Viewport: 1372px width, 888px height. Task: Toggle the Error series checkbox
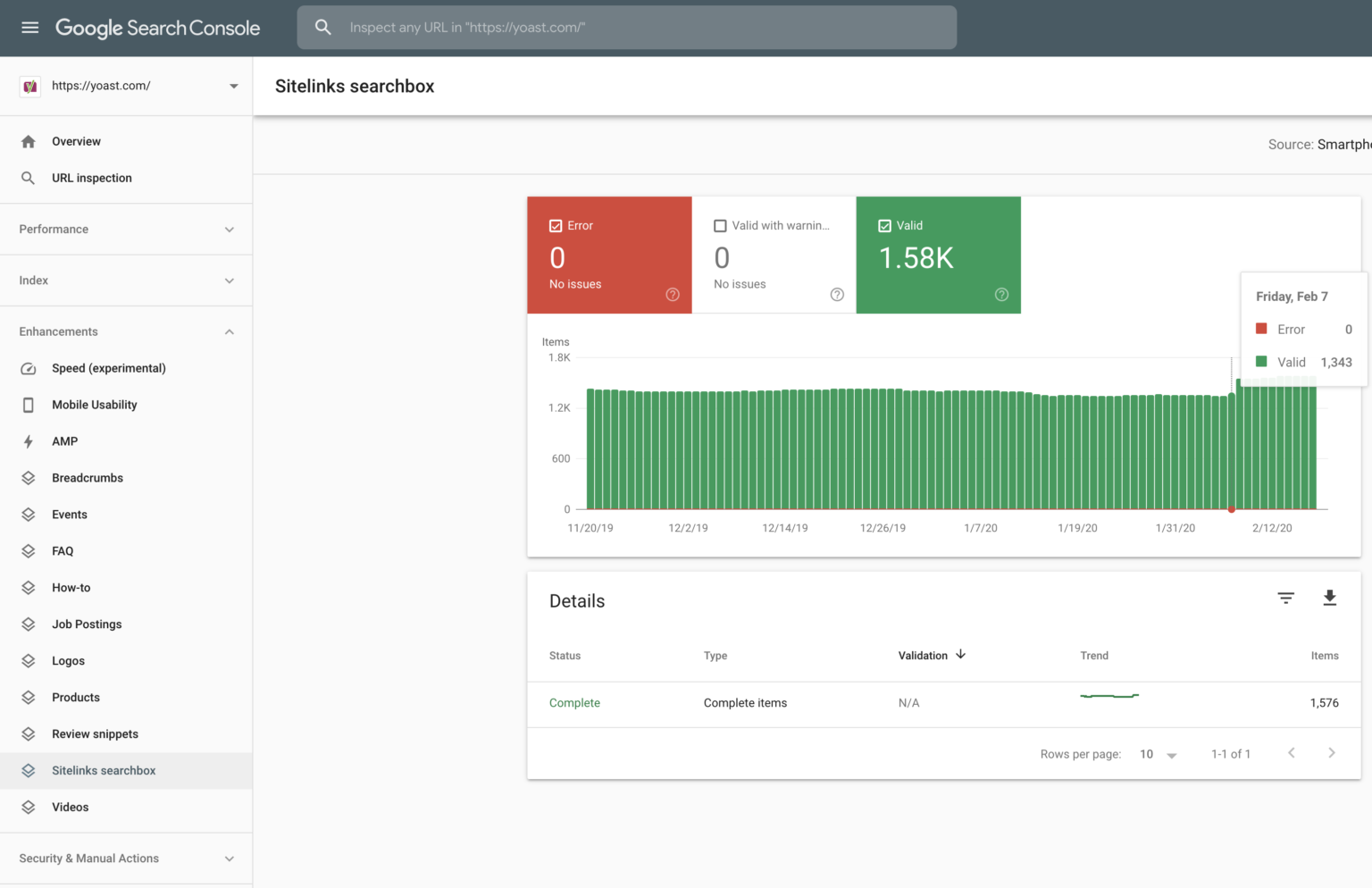[556, 225]
